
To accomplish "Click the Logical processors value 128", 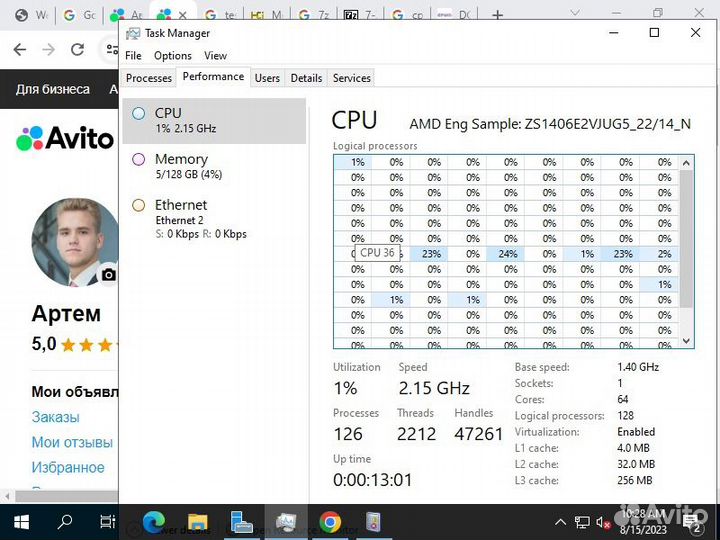I will click(625, 416).
